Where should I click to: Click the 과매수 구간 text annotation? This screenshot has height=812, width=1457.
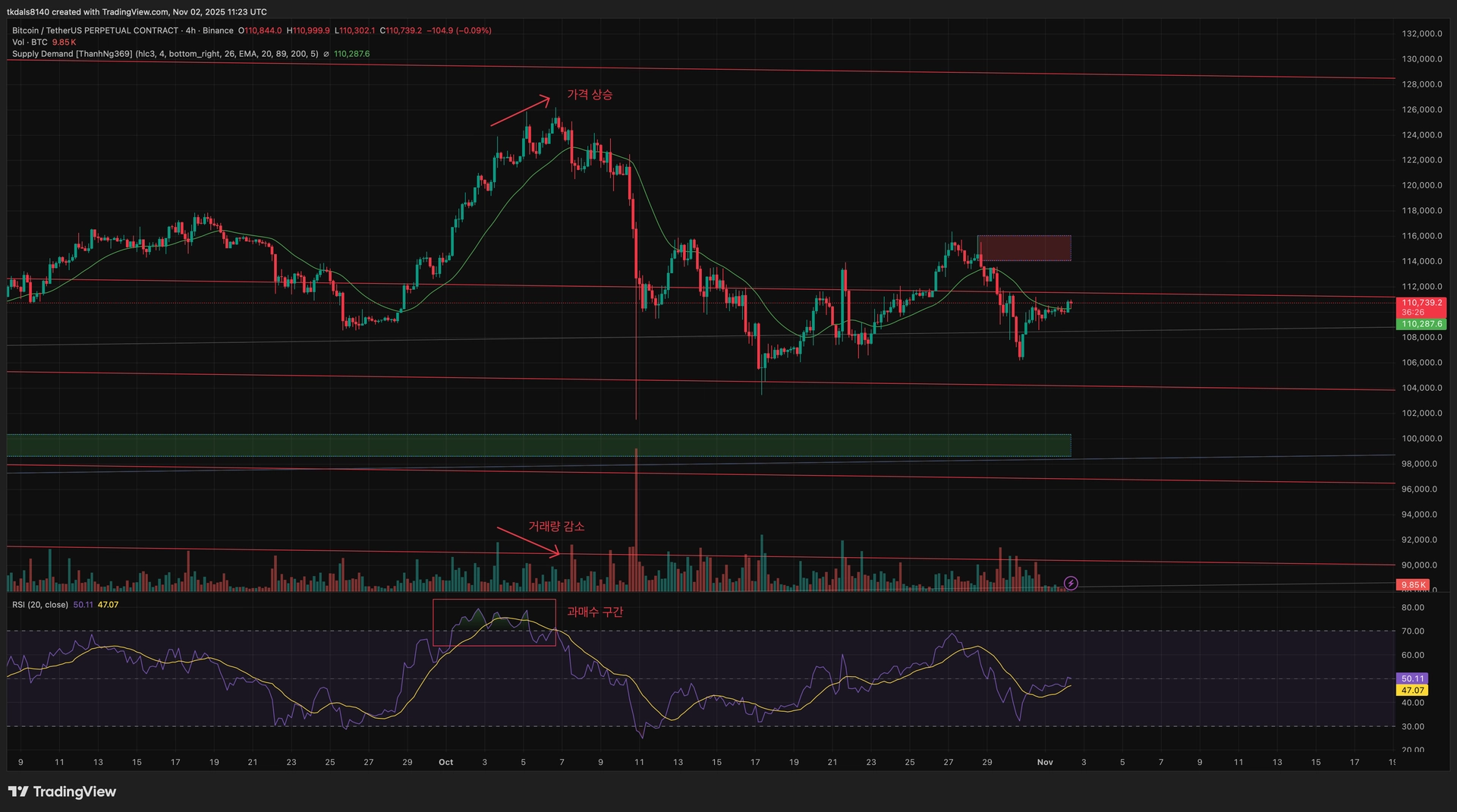tap(595, 612)
